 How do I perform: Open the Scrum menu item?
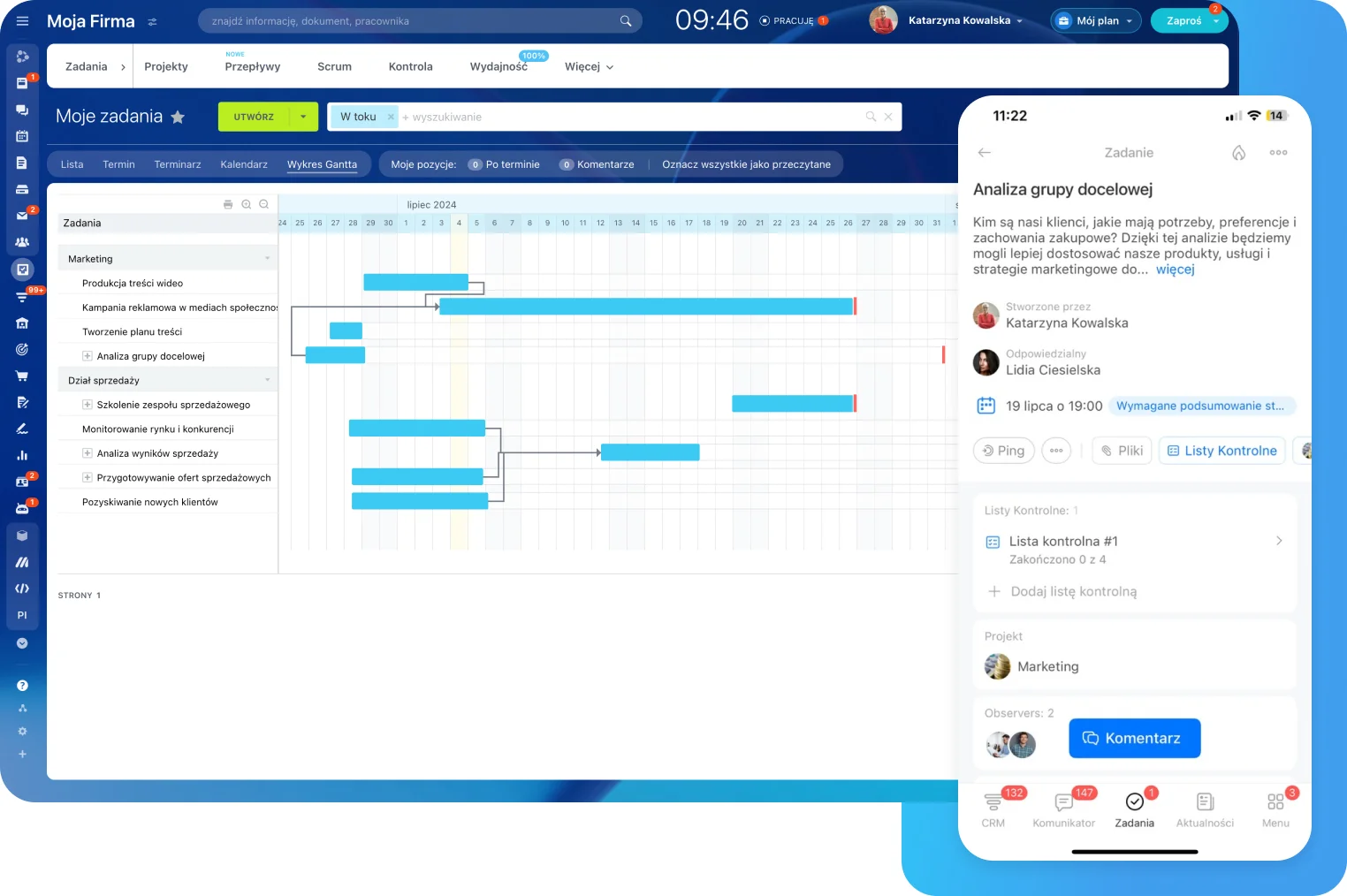334,66
